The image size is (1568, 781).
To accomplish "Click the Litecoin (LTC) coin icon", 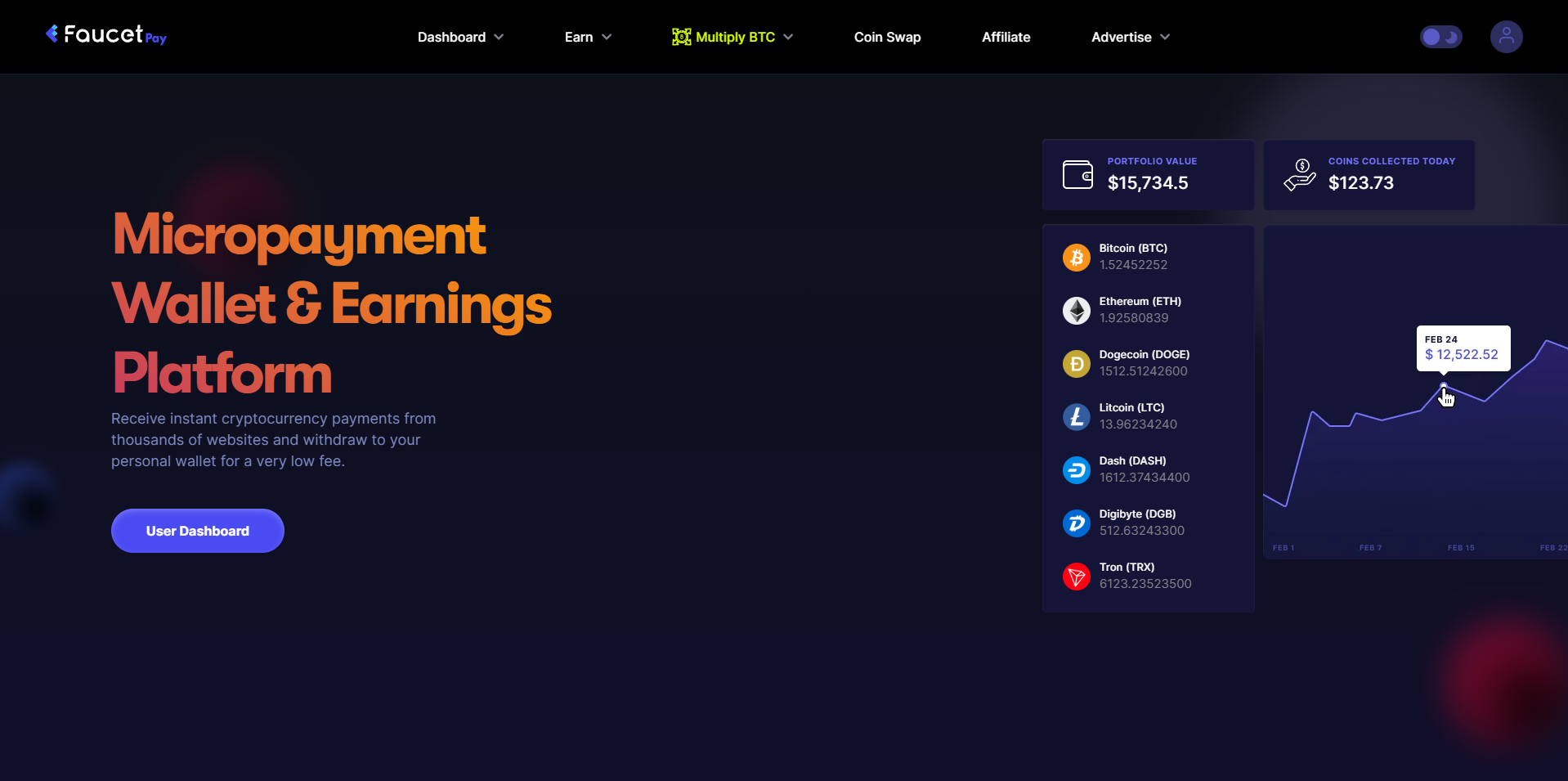I will [1076, 417].
